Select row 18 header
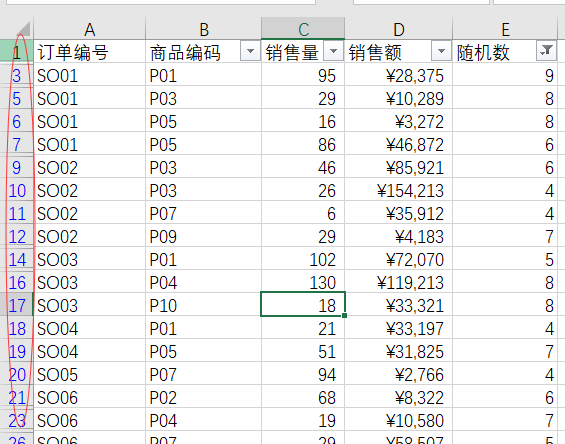The width and height of the screenshot is (565, 444). click(17, 328)
